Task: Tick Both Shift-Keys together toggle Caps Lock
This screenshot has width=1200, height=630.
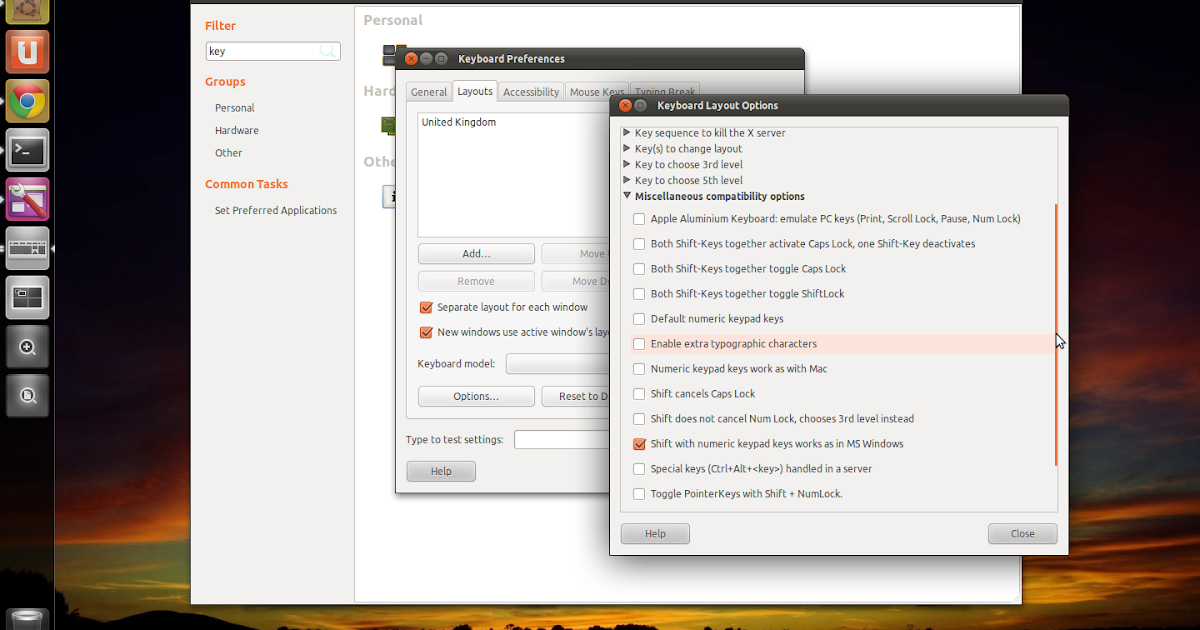Action: [639, 269]
